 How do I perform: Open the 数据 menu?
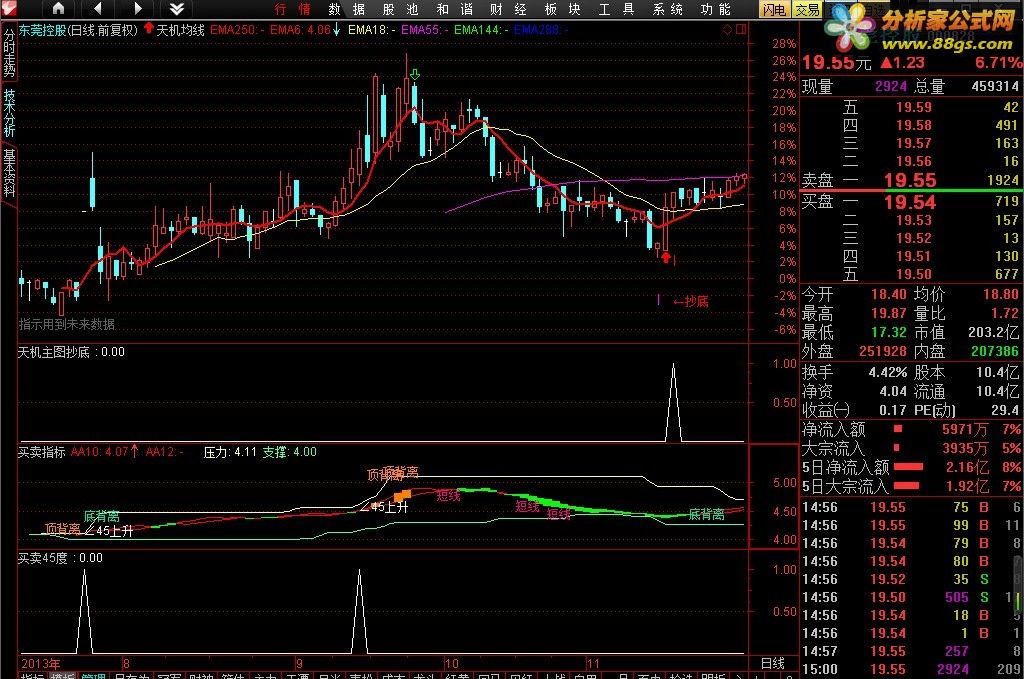tap(347, 9)
